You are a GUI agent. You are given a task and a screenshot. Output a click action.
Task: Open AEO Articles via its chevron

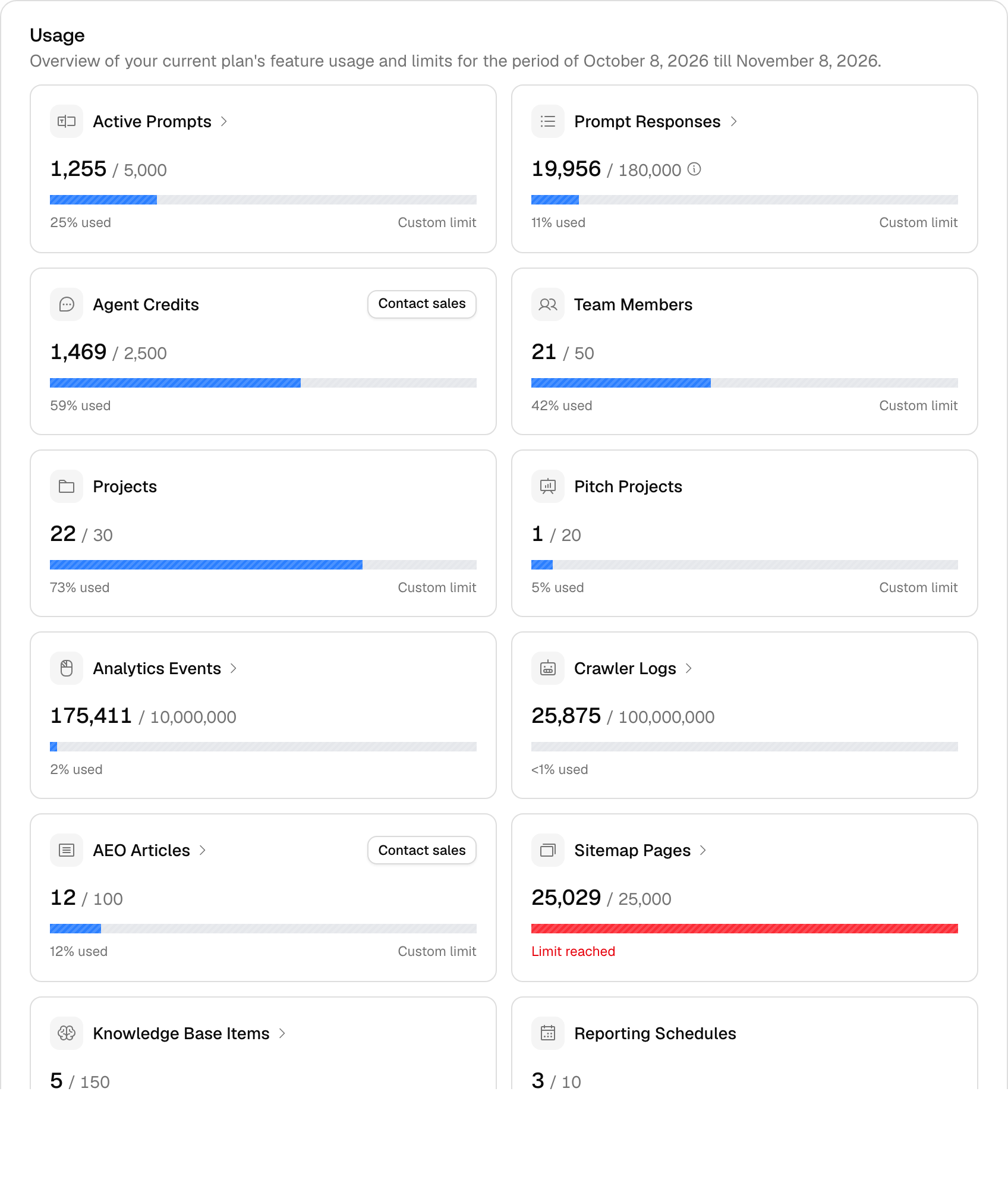coord(203,850)
